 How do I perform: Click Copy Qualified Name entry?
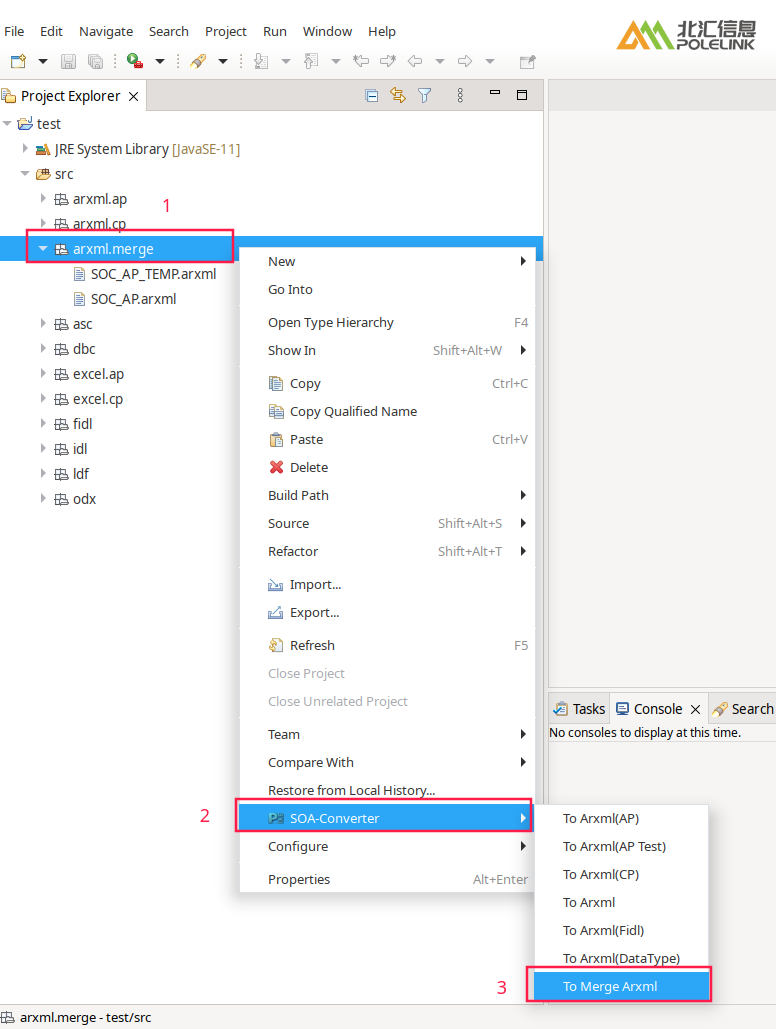pyautogui.click(x=387, y=411)
